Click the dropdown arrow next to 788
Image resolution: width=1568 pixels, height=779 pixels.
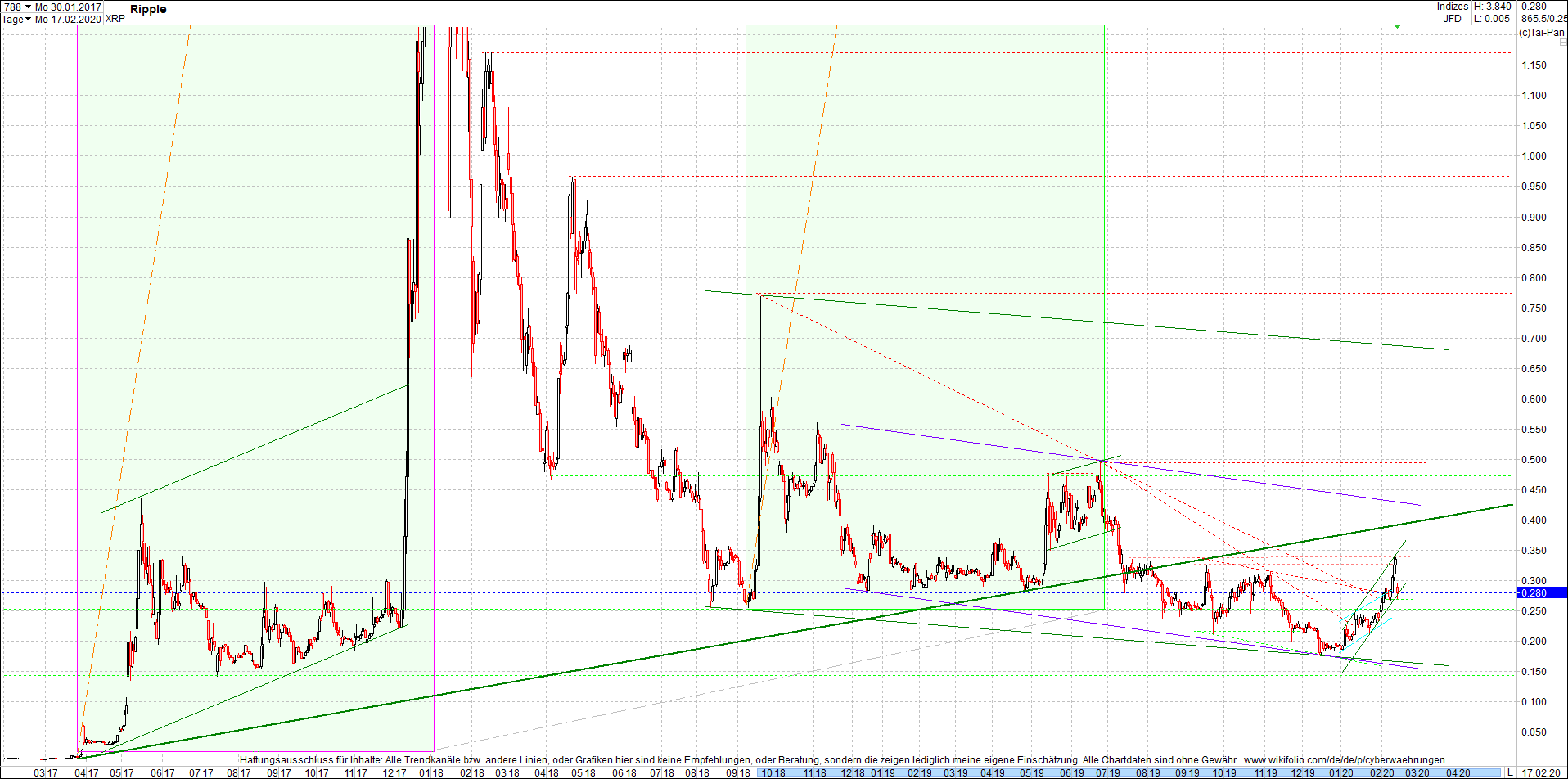click(x=27, y=6)
